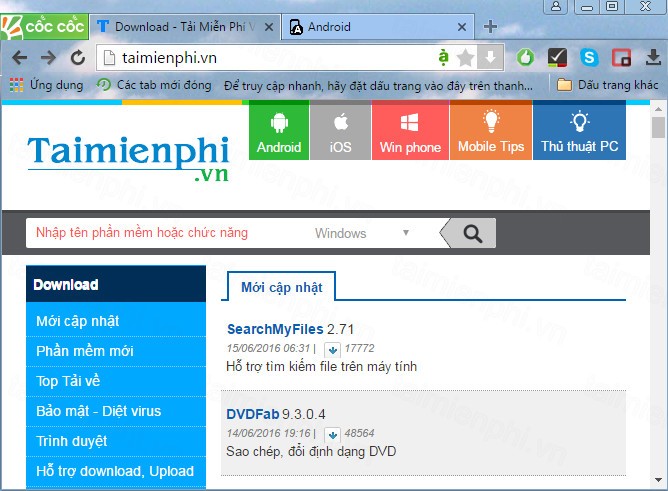
Task: Open the iOS category tile
Action: tap(340, 130)
